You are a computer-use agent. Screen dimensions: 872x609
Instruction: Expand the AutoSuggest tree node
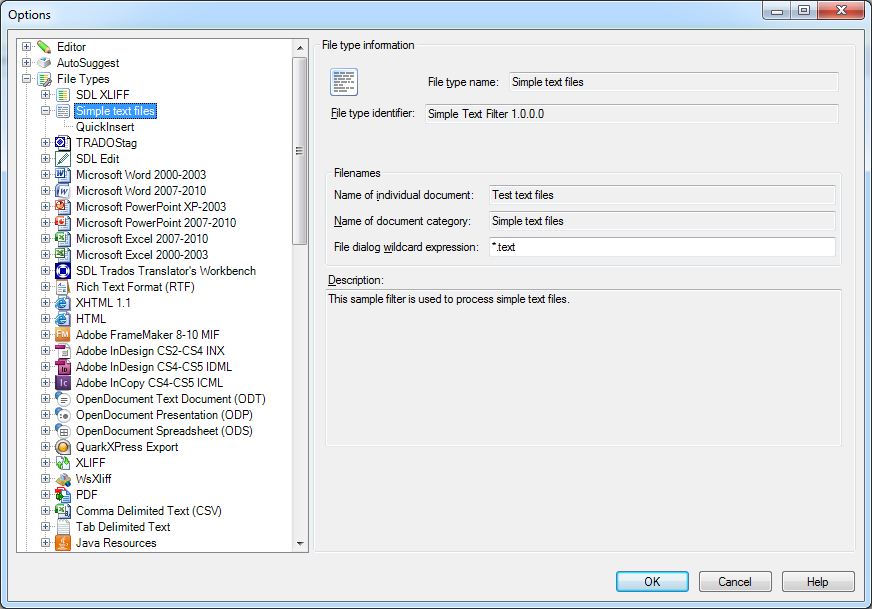tap(26, 63)
